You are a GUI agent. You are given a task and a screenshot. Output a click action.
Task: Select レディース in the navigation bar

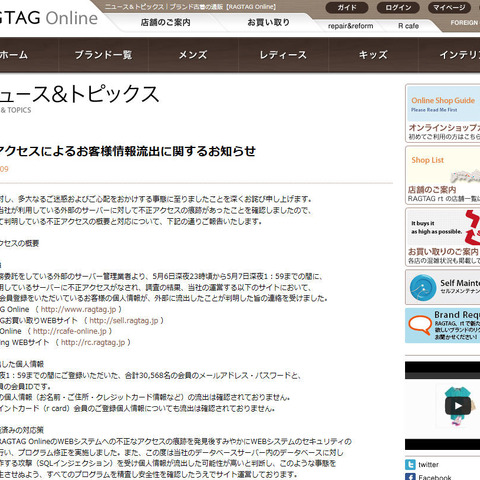click(283, 55)
